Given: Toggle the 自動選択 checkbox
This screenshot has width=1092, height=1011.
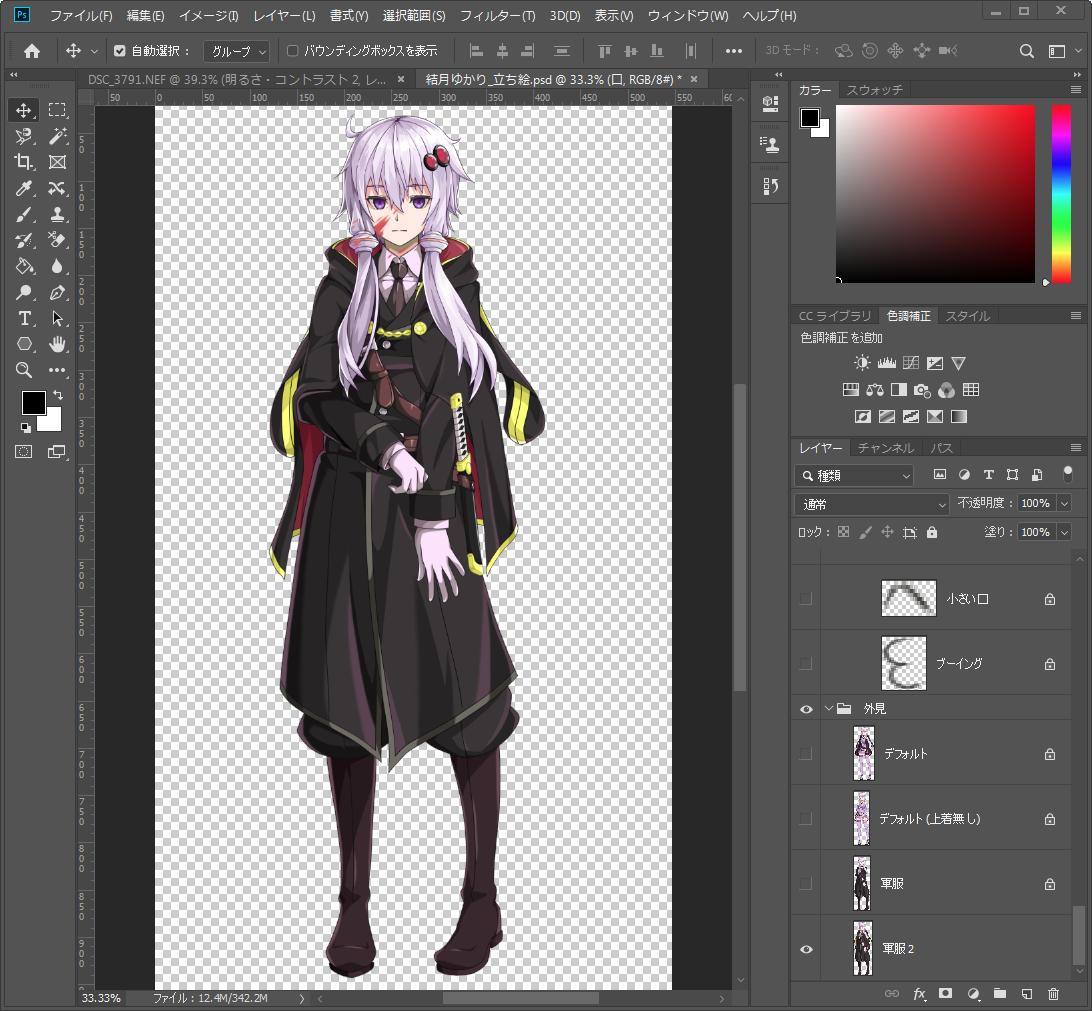Looking at the screenshot, I should coord(120,51).
